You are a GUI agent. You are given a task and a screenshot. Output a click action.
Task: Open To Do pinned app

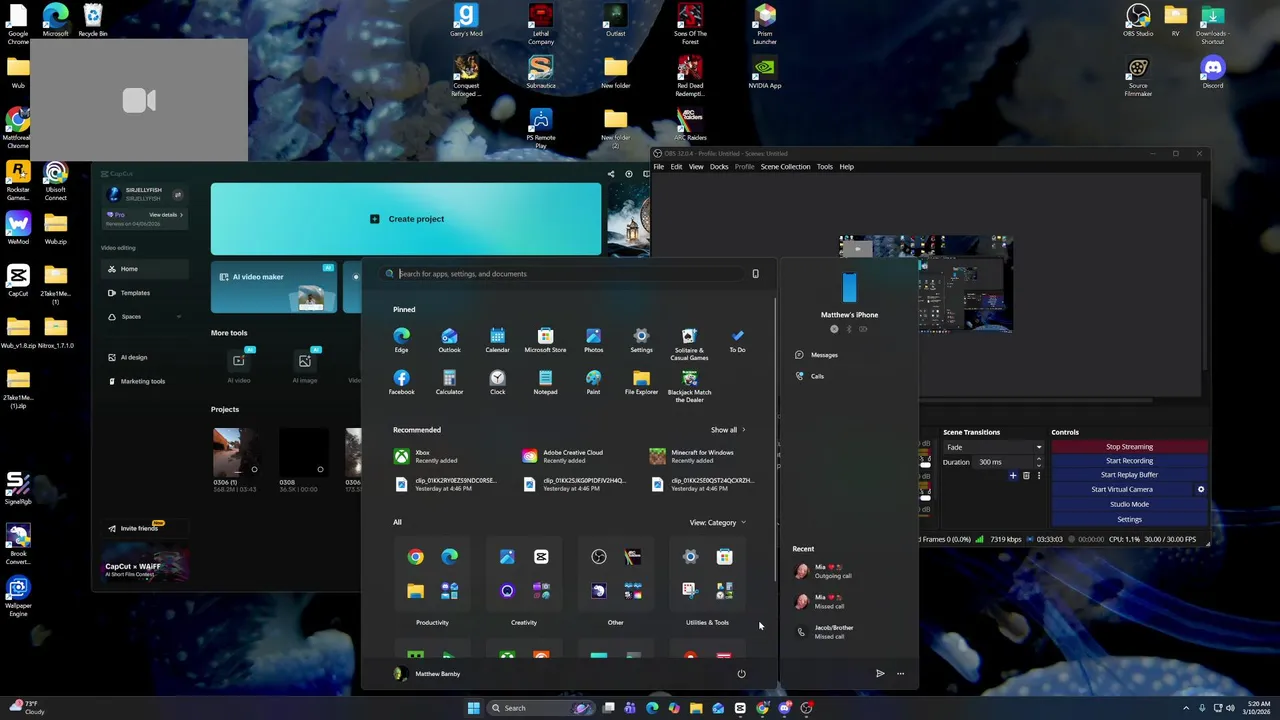click(x=737, y=340)
